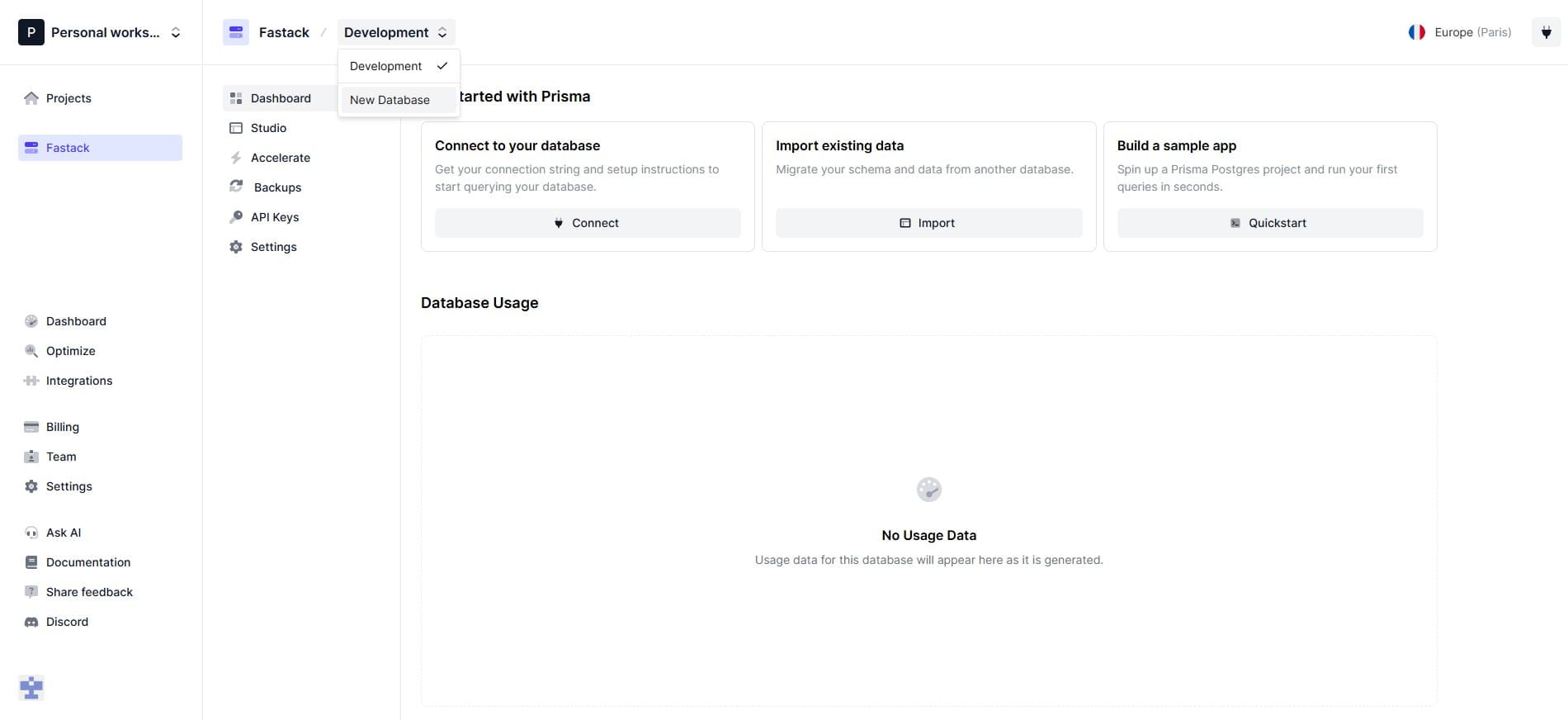Open API Keys page
Image resolution: width=1568 pixels, height=720 pixels.
[x=275, y=217]
